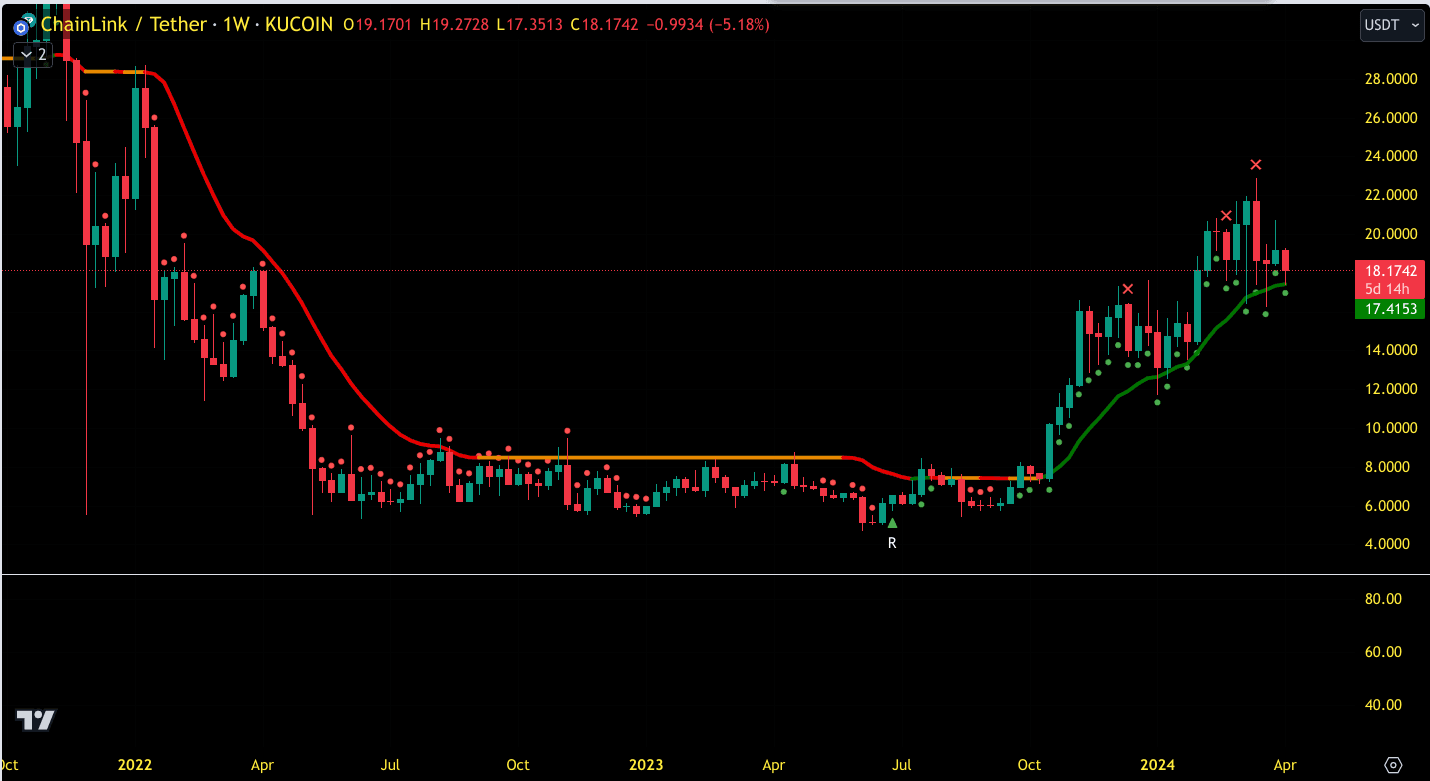Click 28.0000 on the price scale
This screenshot has width=1430, height=781.
pos(1390,79)
